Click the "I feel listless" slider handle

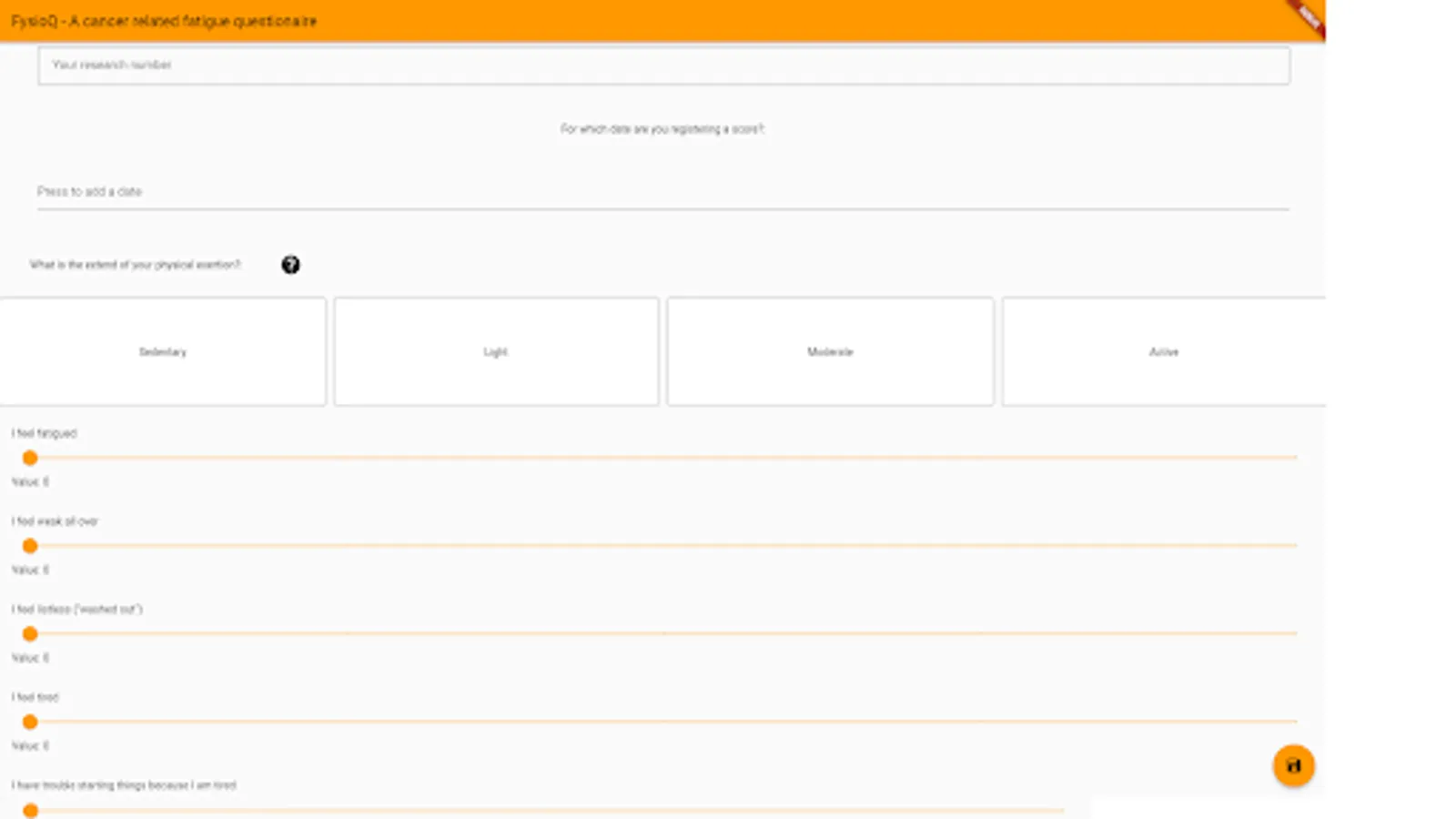click(x=30, y=633)
